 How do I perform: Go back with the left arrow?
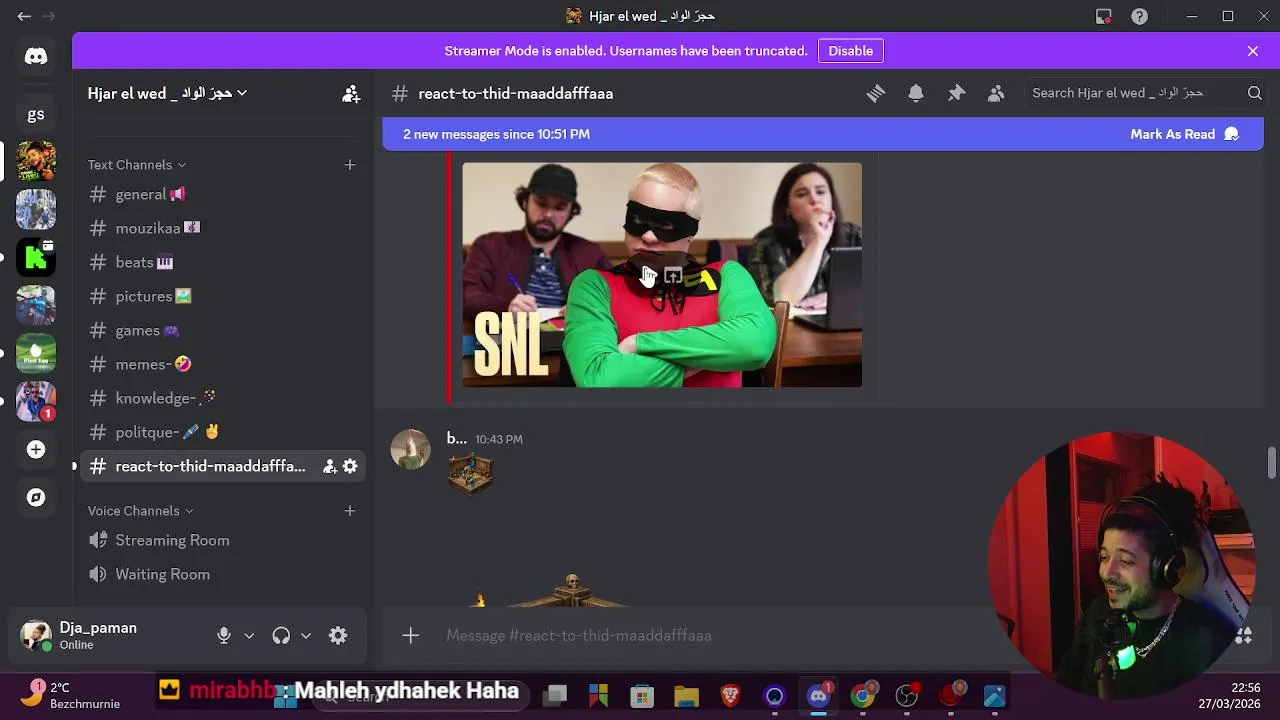click(x=24, y=16)
